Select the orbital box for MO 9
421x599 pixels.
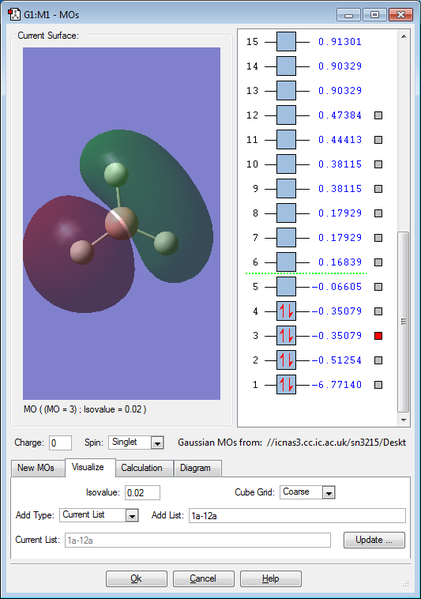(286, 189)
